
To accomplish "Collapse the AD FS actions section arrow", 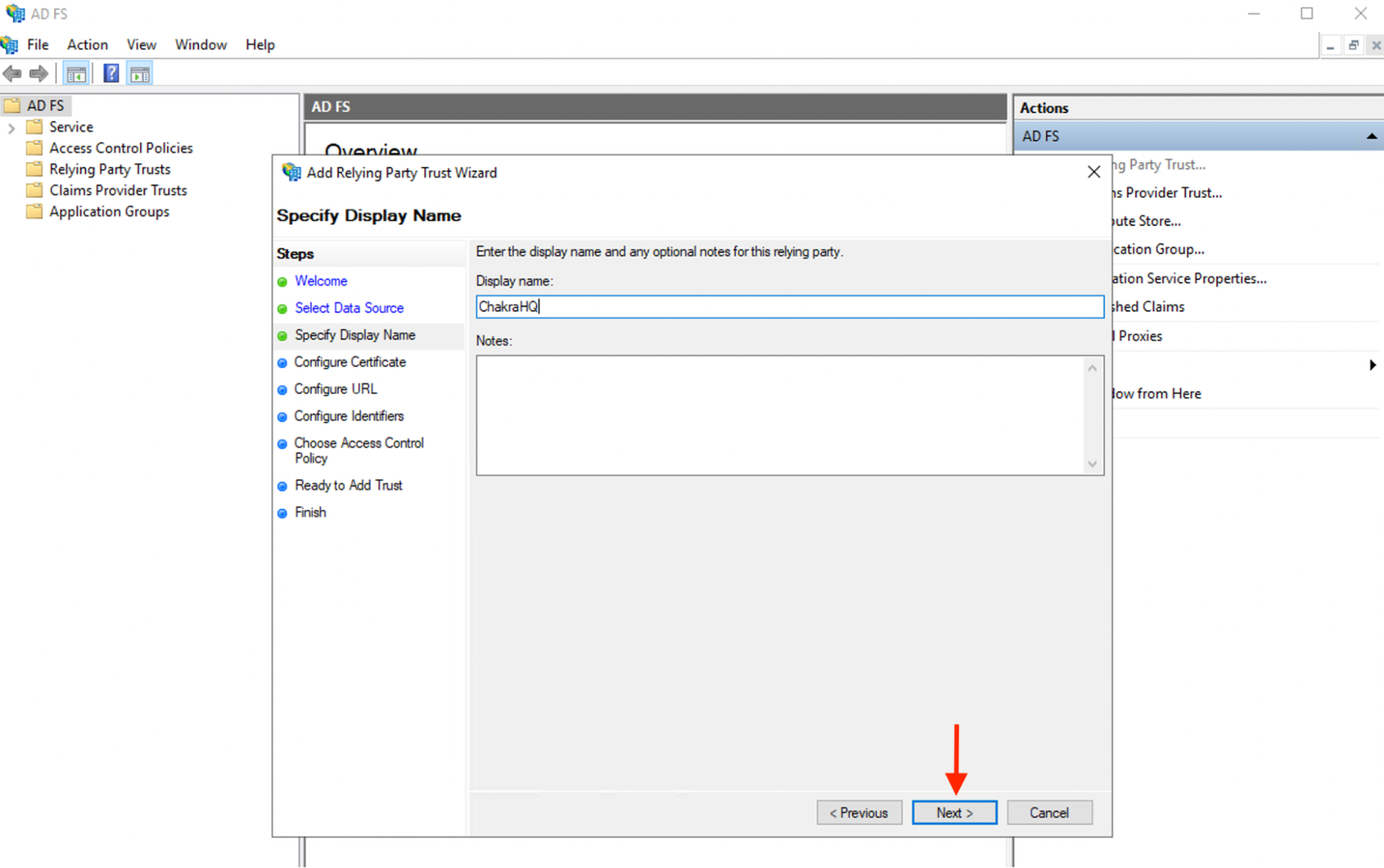I will (x=1373, y=136).
